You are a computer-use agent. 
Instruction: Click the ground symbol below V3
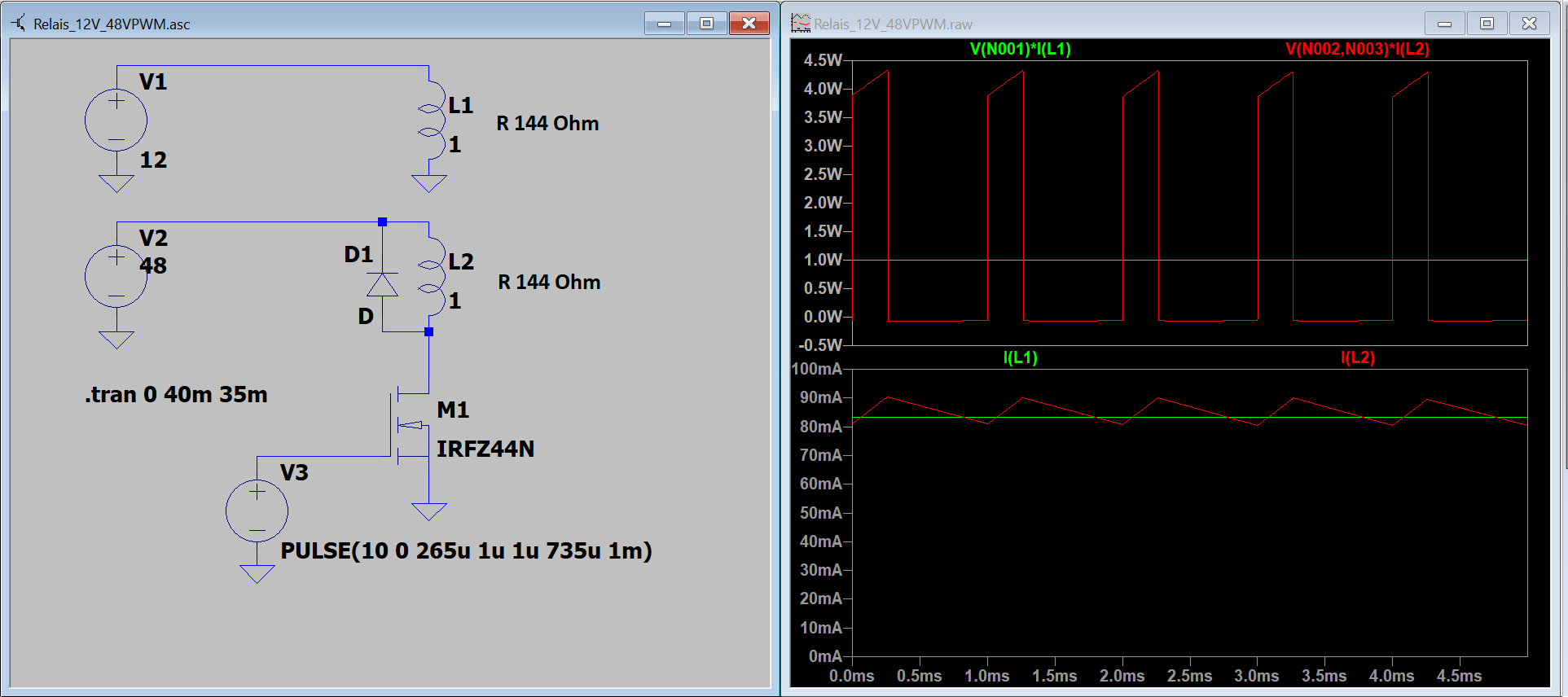tap(257, 575)
